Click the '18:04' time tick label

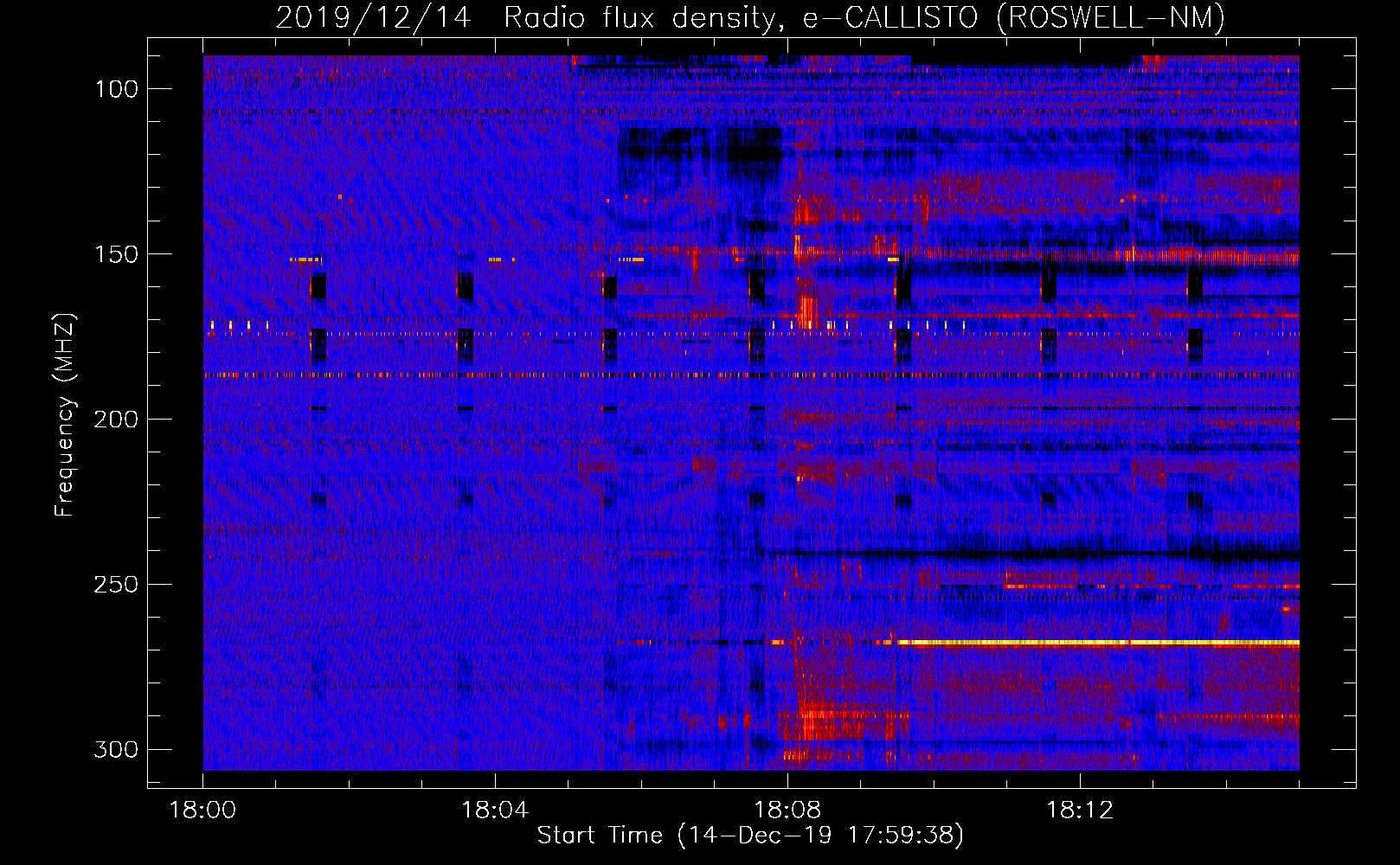point(495,811)
